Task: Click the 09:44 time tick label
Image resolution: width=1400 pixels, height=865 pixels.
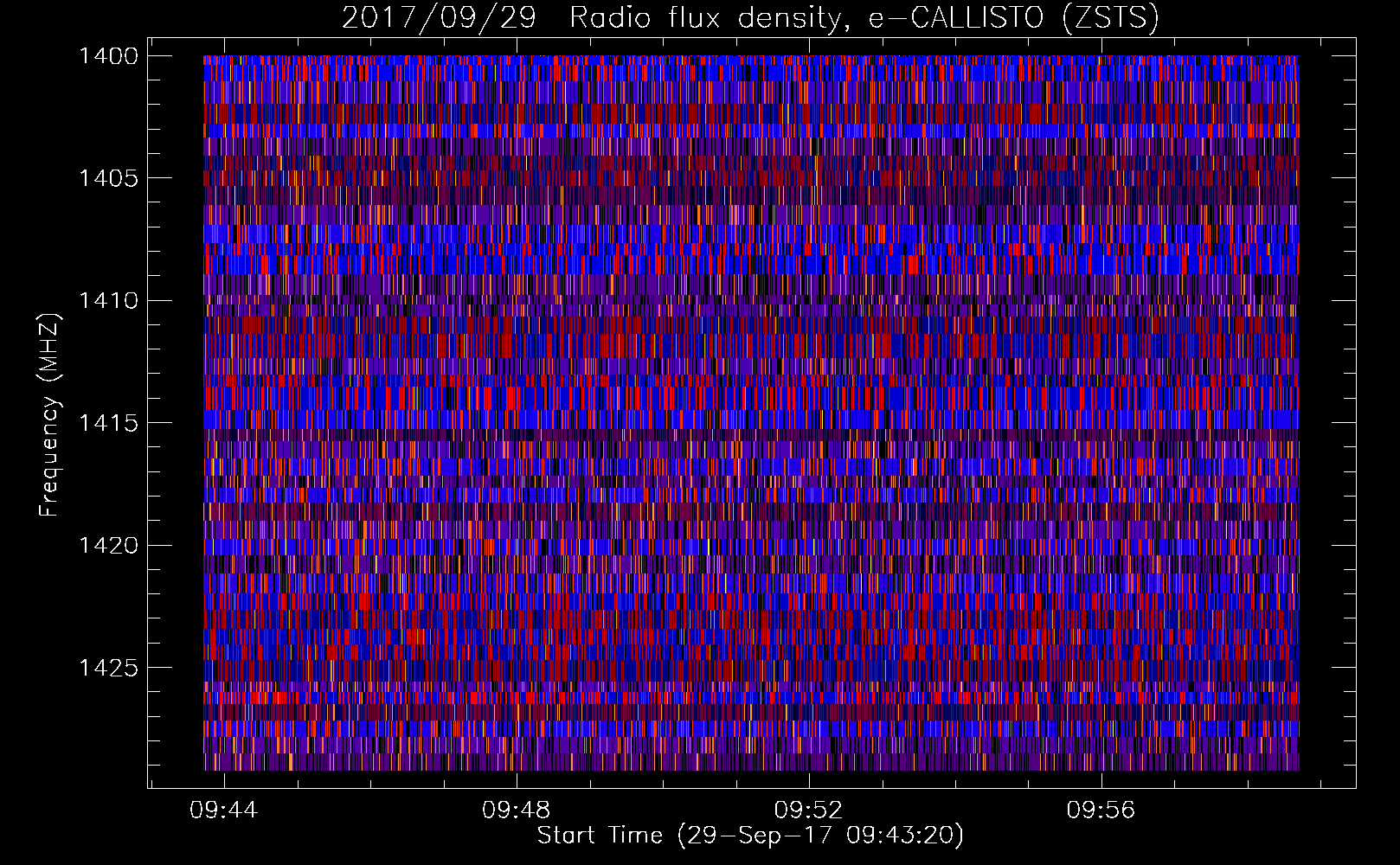Action: pos(224,811)
